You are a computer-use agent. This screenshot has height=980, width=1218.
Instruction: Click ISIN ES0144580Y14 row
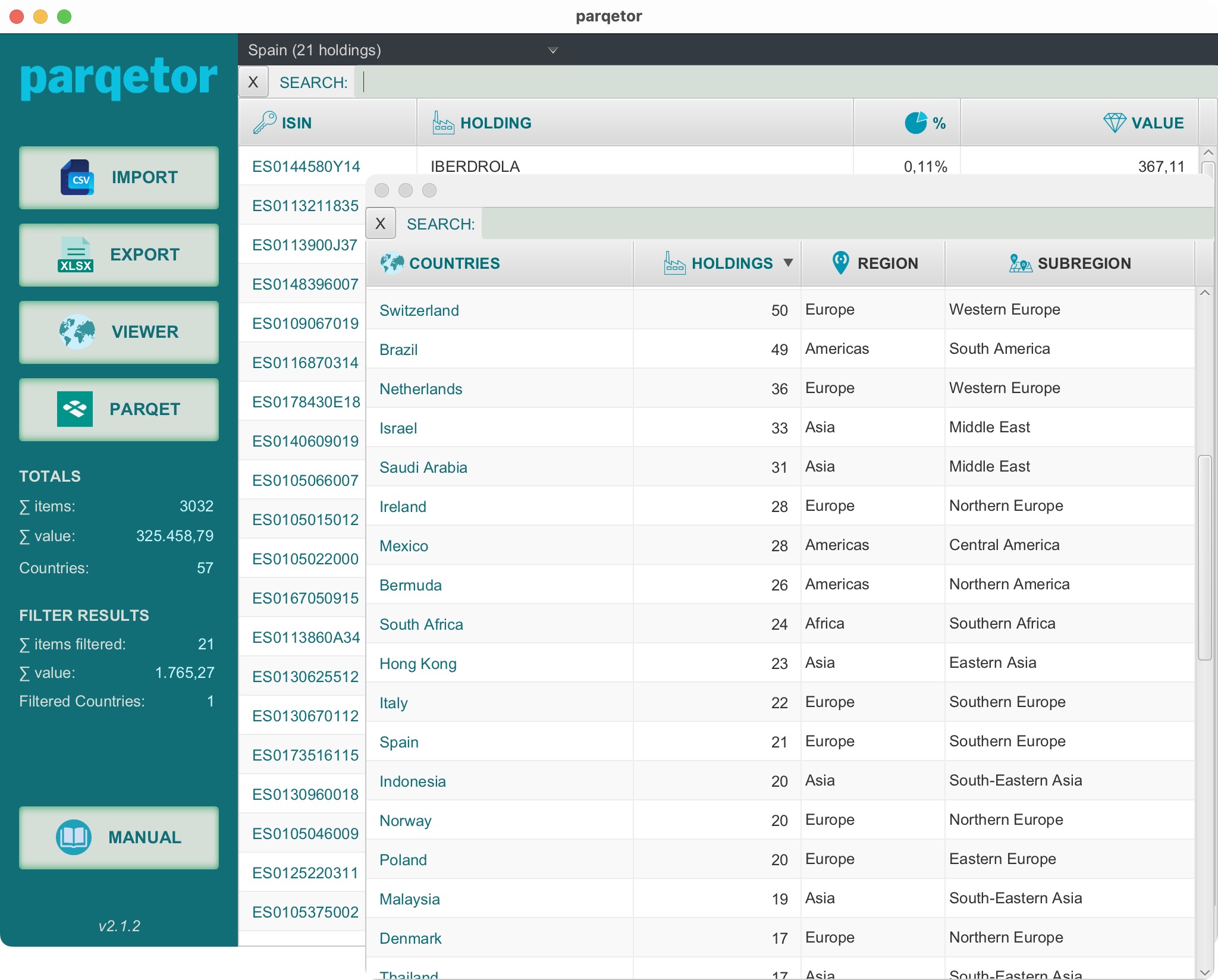[306, 167]
